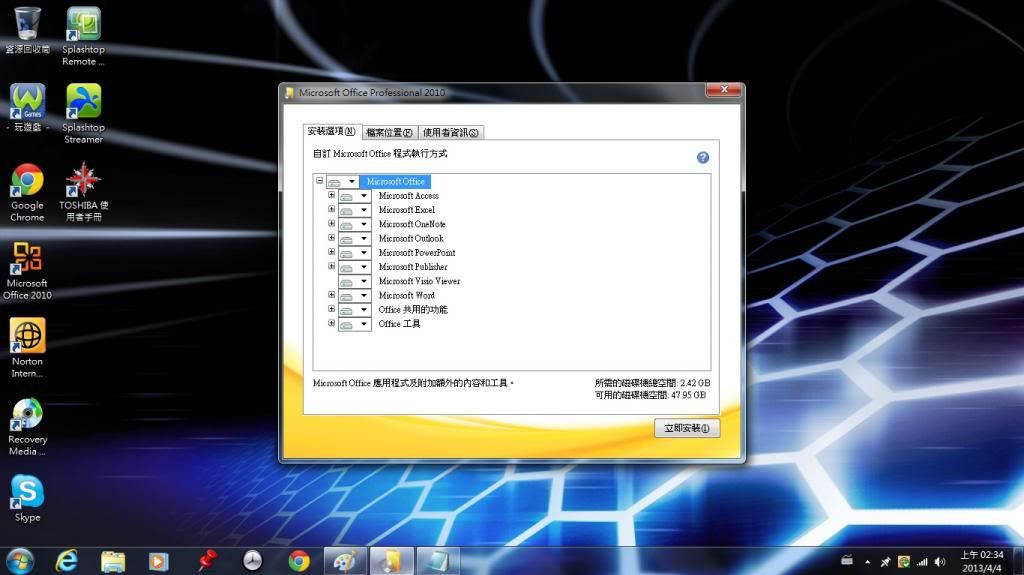1024x575 pixels.
Task: Open install options dropdown for Microsoft Office root
Action: [343, 182]
